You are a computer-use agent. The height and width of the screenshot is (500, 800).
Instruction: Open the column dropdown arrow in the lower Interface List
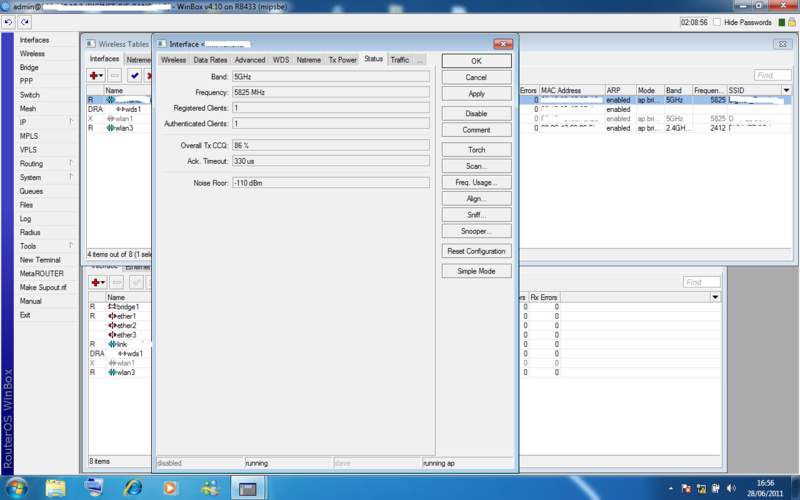tap(715, 297)
